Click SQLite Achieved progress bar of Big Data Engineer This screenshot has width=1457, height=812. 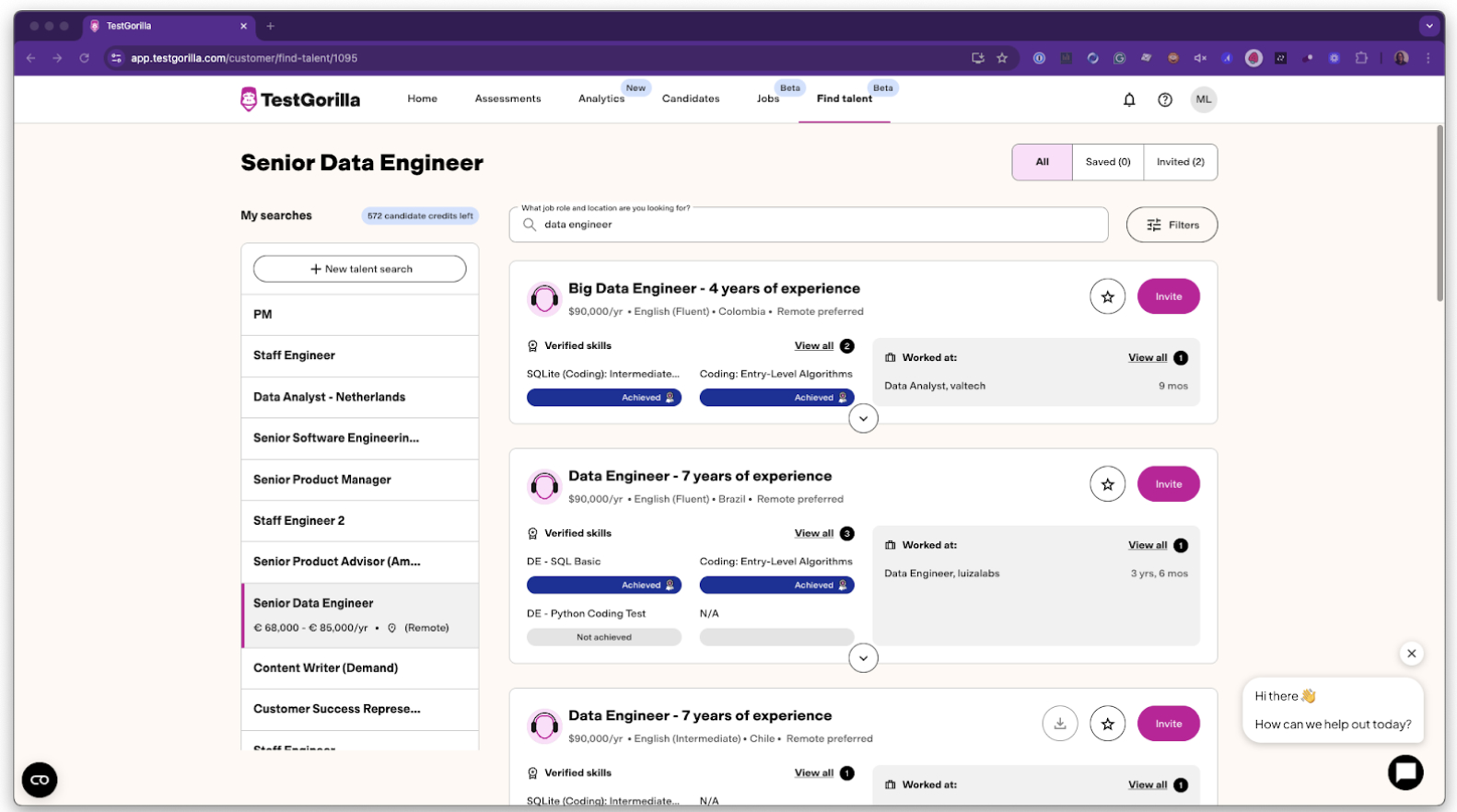point(604,398)
